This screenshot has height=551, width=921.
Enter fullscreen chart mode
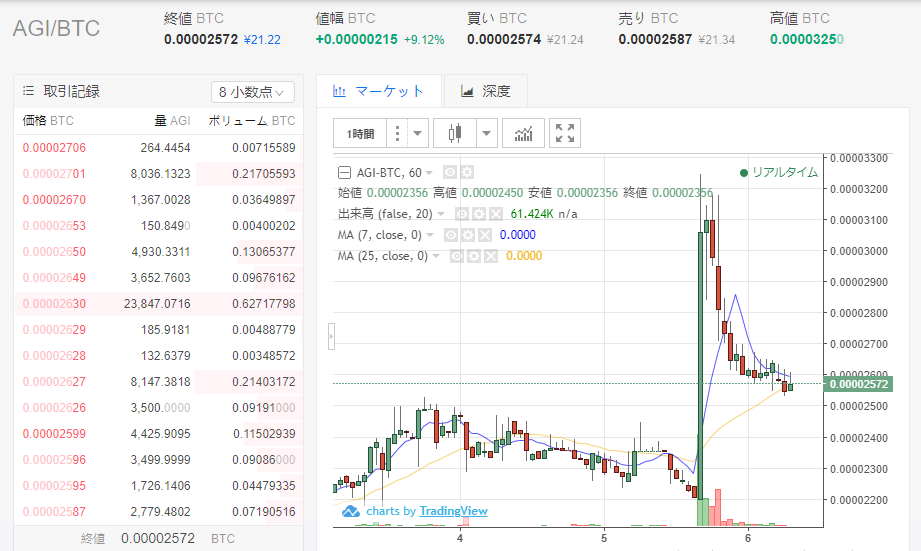[x=564, y=133]
